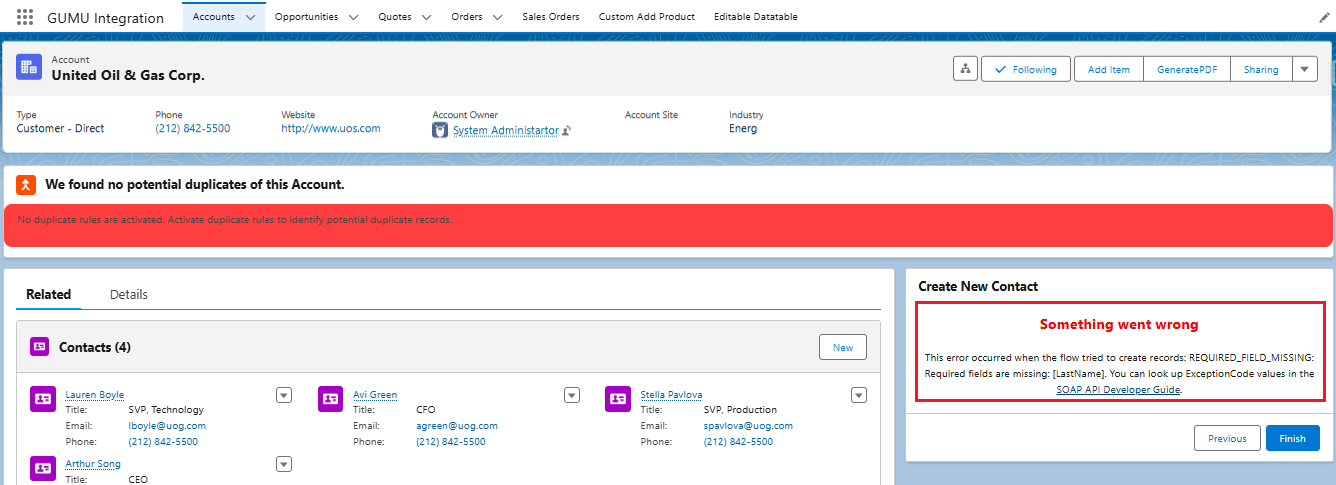
Task: Switch to the Details tab
Action: [x=129, y=294]
